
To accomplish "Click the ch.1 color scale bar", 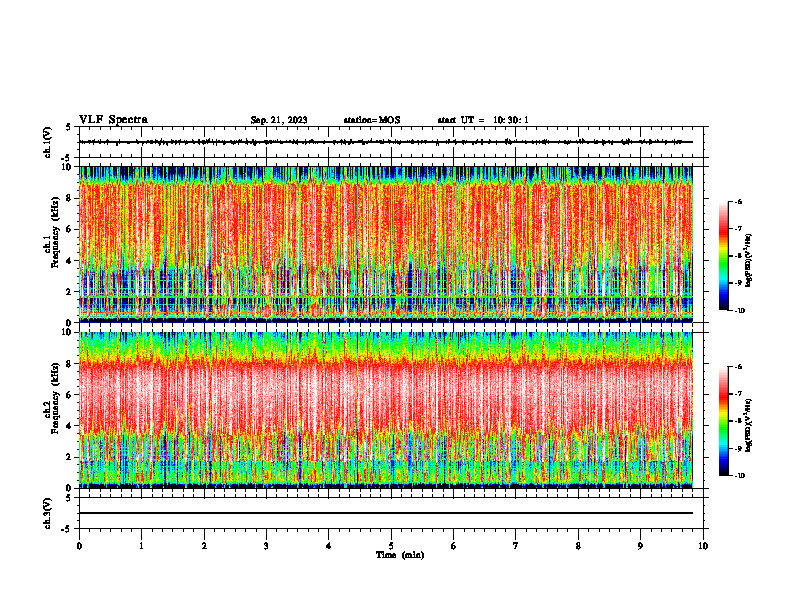I will pos(723,256).
